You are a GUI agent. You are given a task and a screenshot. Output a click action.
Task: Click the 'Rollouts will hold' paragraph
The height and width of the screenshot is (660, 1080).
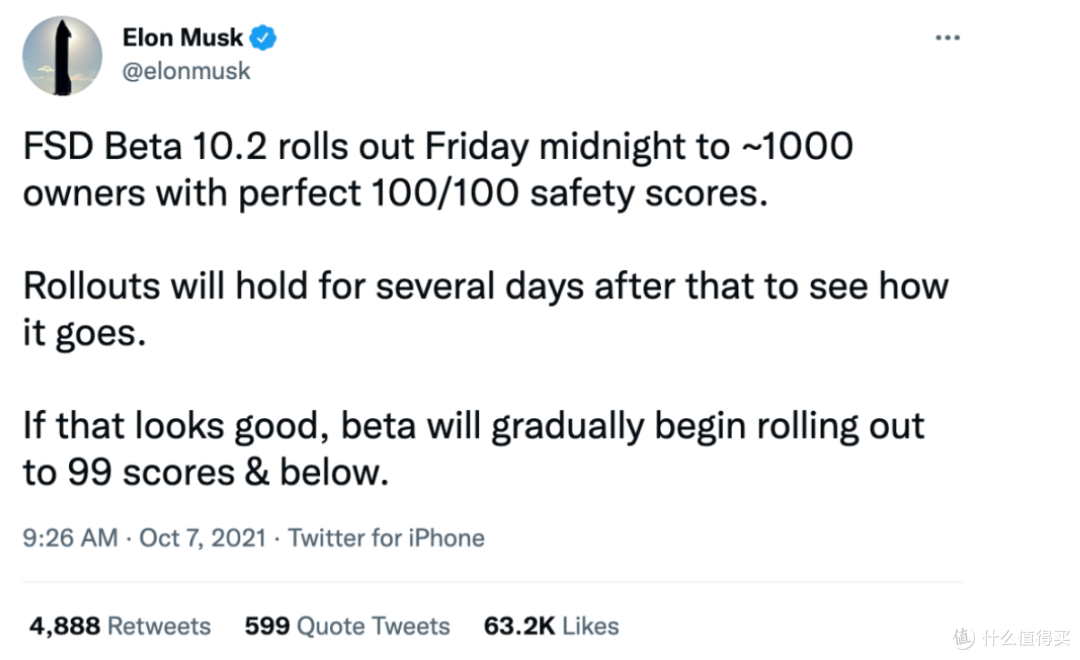point(486,309)
